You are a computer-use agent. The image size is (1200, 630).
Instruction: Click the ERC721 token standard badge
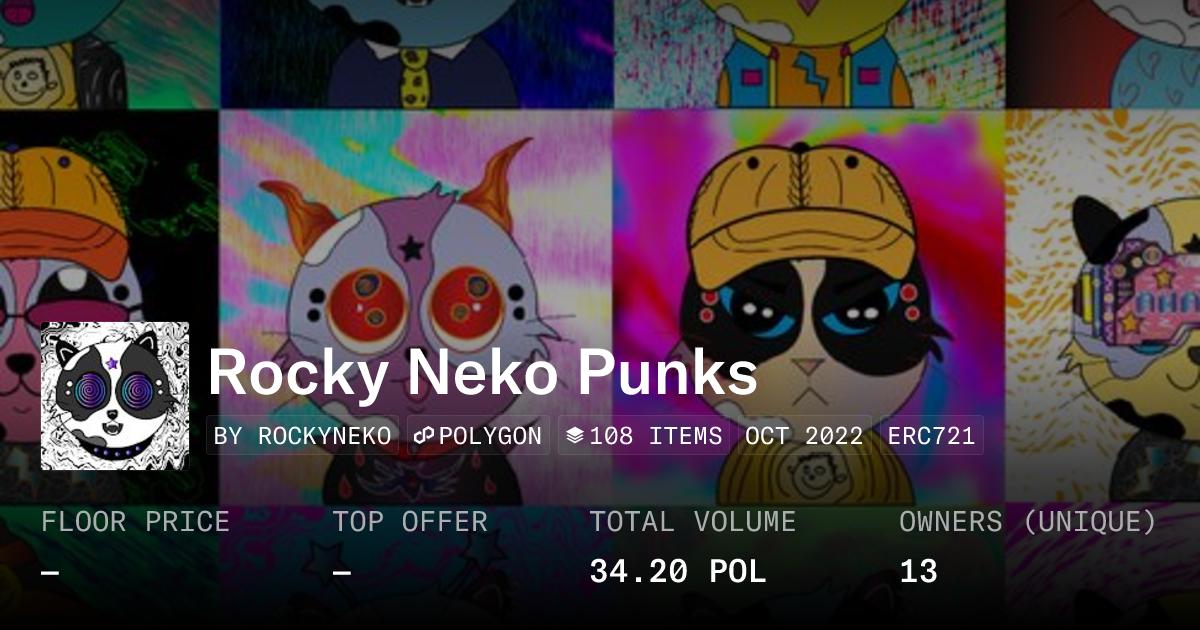click(x=931, y=436)
